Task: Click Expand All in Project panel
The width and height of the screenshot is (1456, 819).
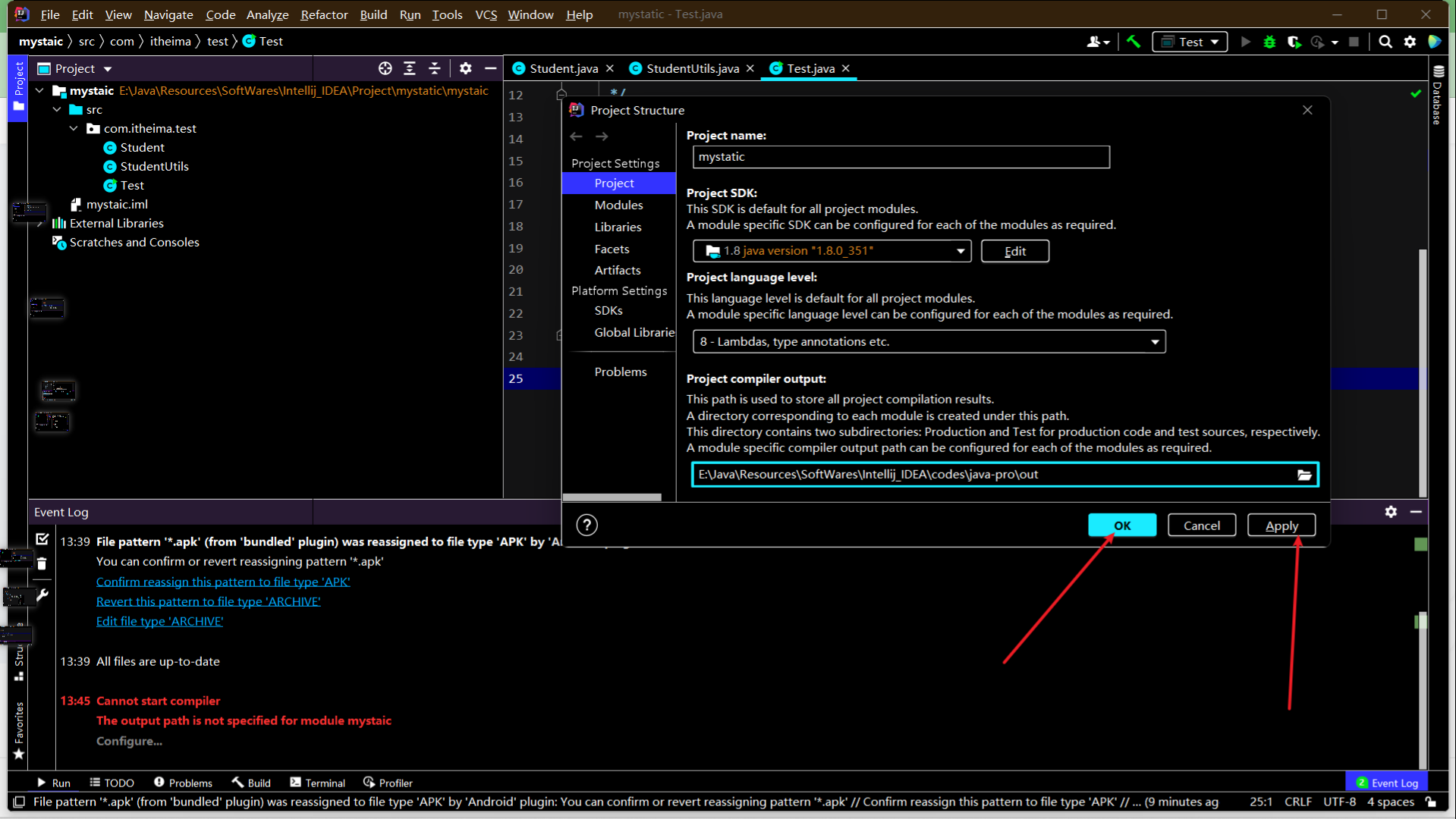Action: tap(410, 68)
